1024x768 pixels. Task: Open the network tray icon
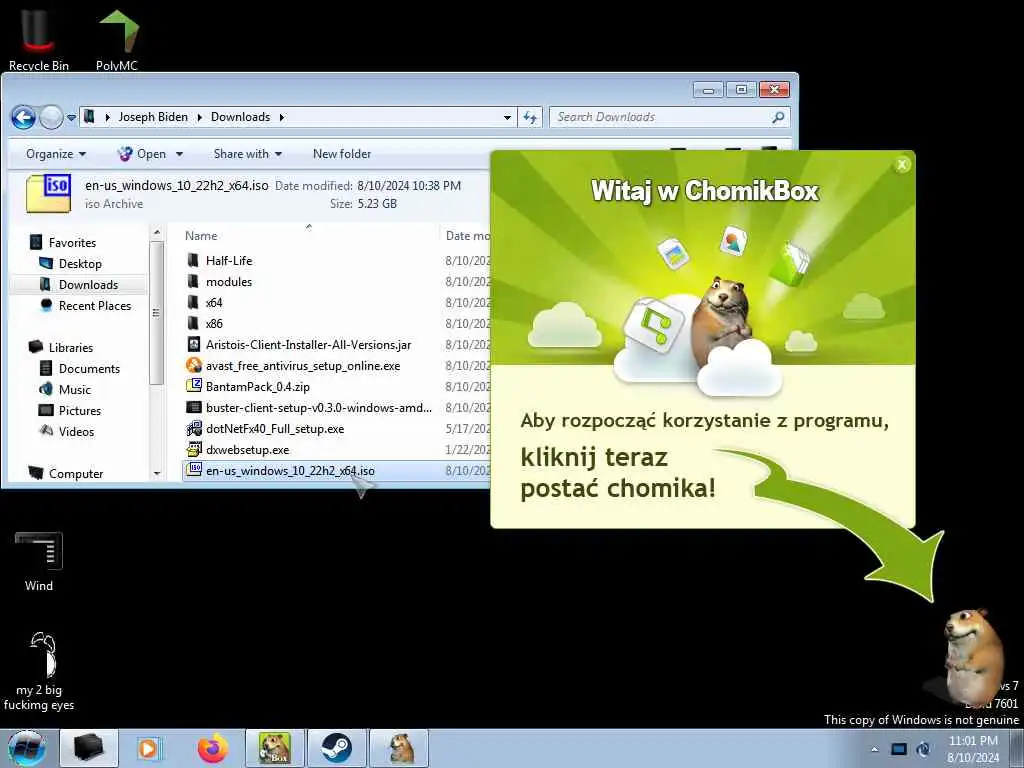[x=899, y=749]
